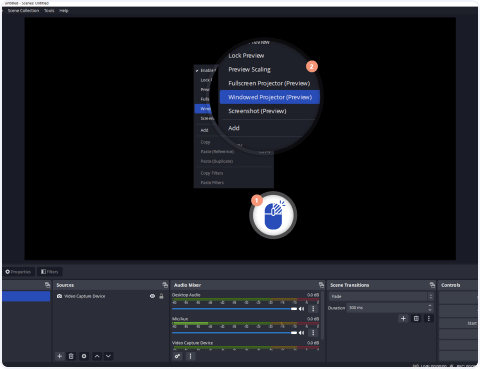Viewport: 480px width, 369px height.
Task: Open transition properties three-dot menu
Action: (429, 319)
